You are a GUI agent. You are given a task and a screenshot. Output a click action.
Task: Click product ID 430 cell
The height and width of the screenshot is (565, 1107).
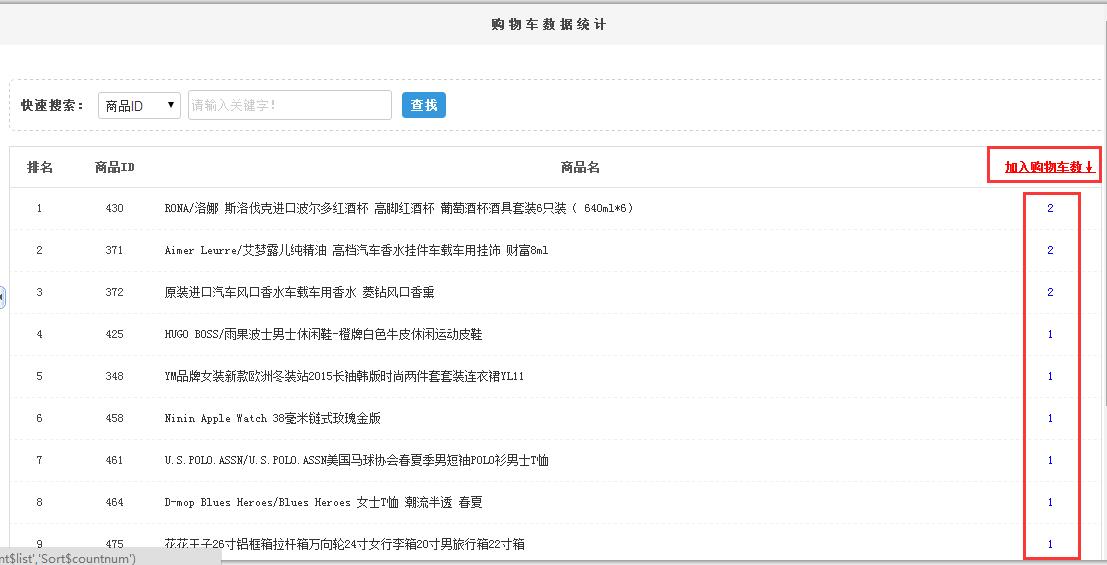pos(114,208)
